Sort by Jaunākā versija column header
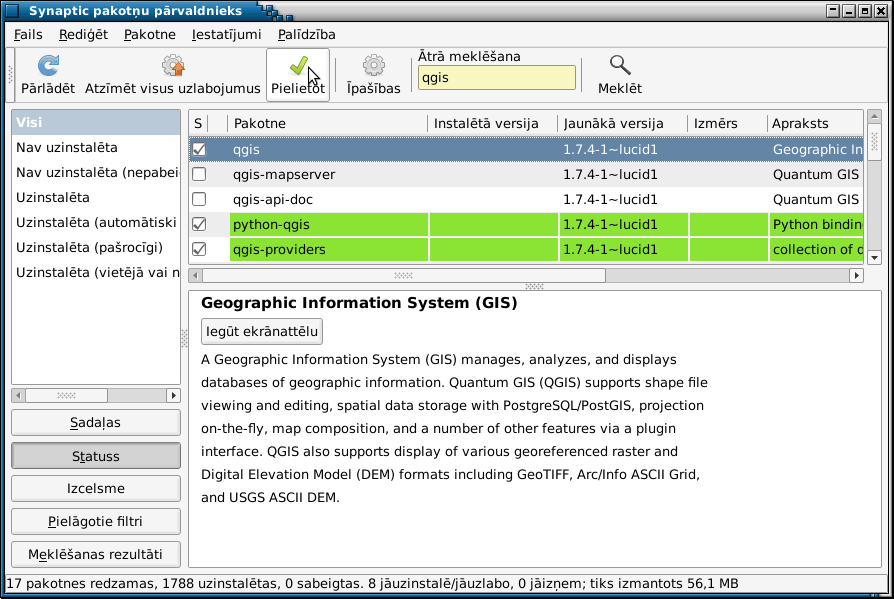 (623, 124)
